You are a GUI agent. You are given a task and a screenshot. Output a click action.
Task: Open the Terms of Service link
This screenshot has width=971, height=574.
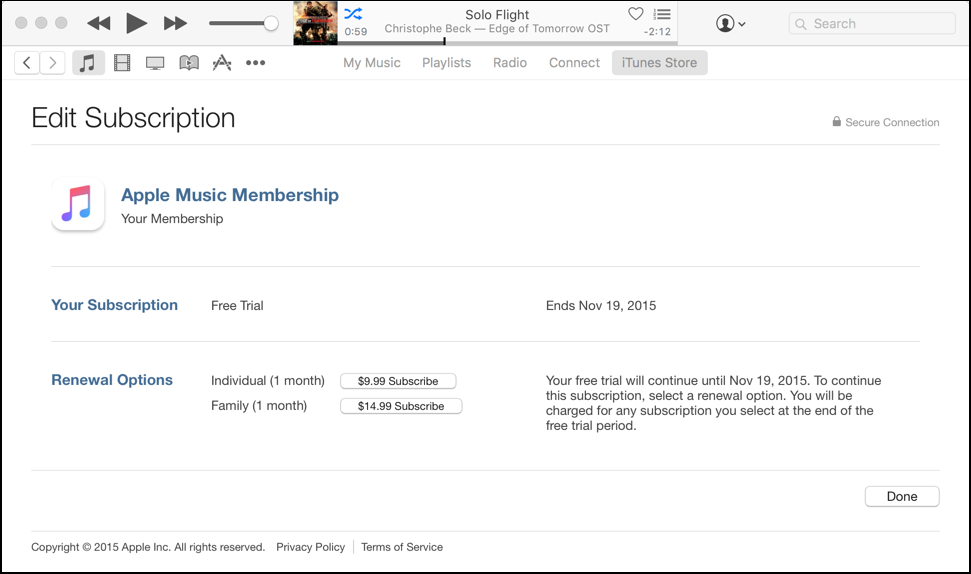402,547
